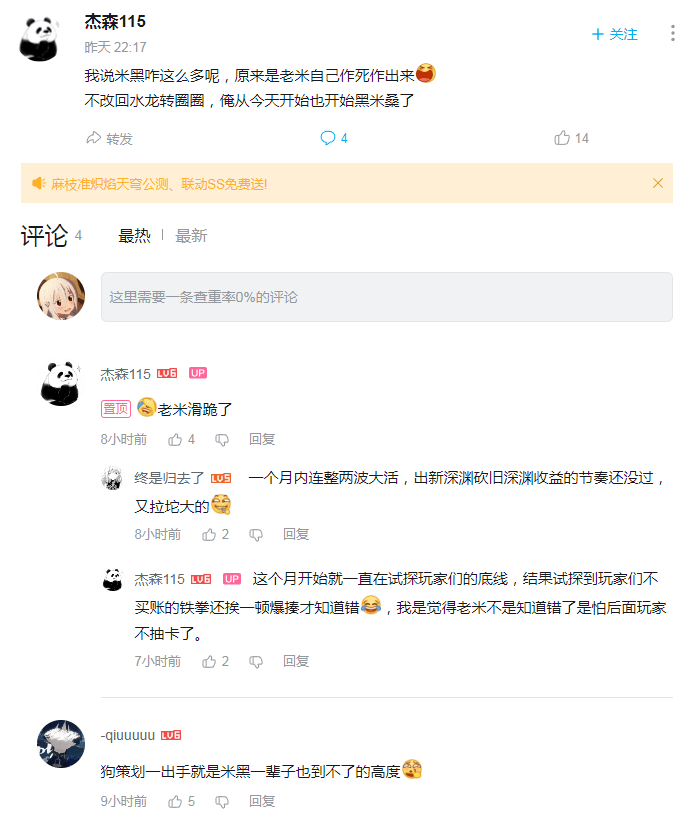
Task: Open -qiuuuuu's profile avatar
Action: click(x=61, y=744)
